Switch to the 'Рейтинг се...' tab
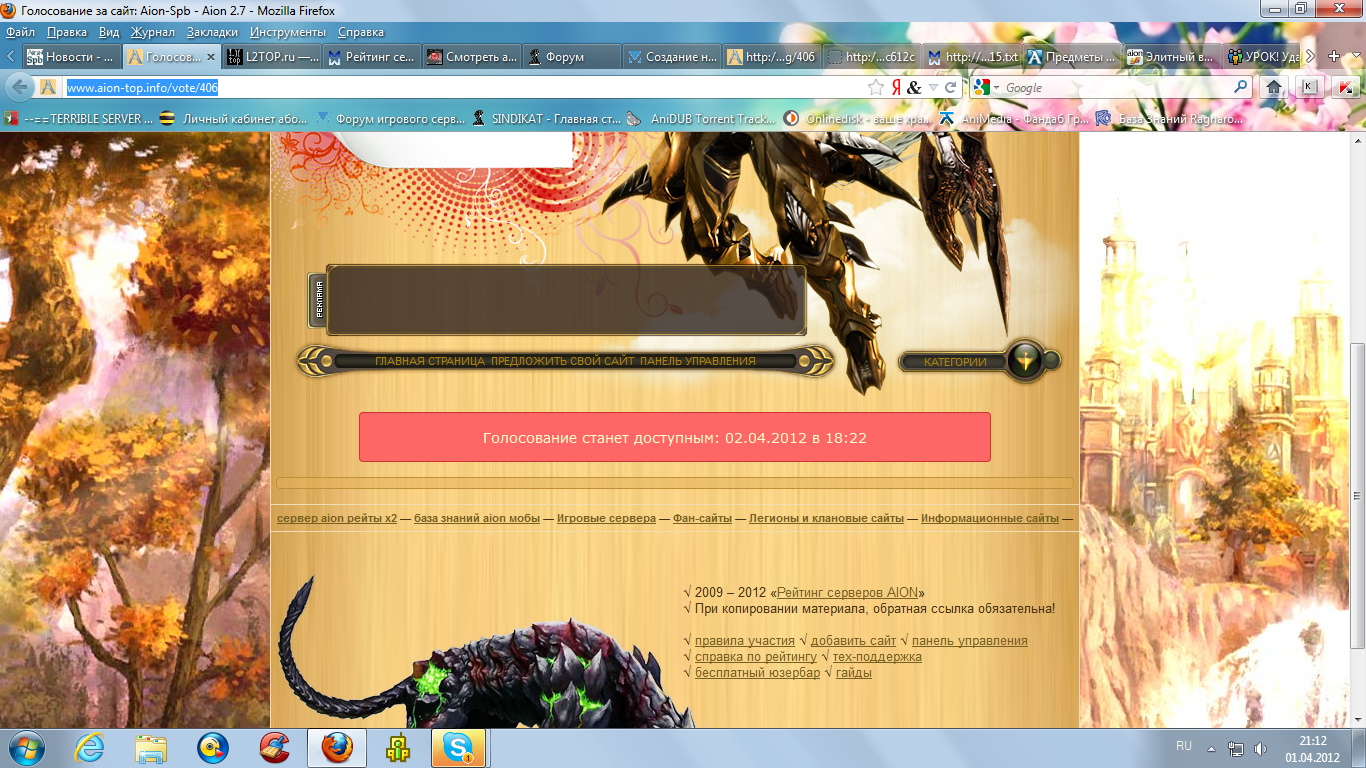The height and width of the screenshot is (768, 1366). pyautogui.click(x=371, y=57)
